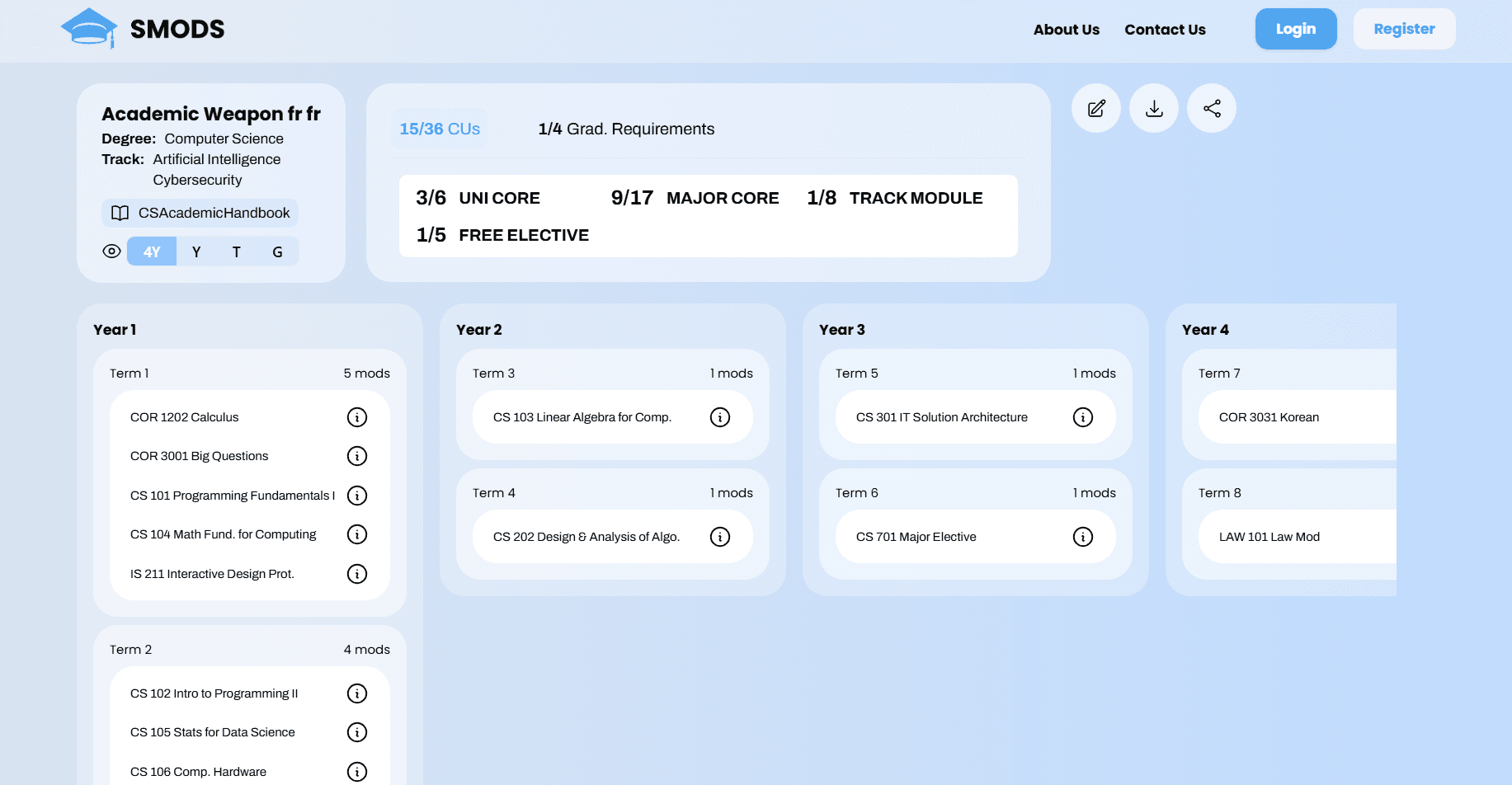Click the Login button
This screenshot has width=1512, height=785.
1296,28
